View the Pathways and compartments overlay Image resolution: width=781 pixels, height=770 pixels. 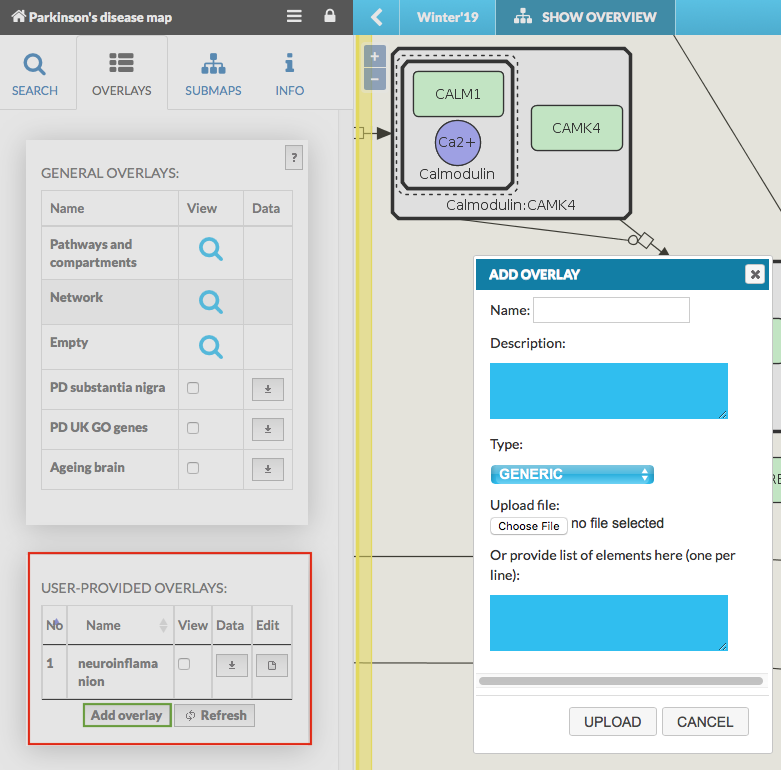pos(210,249)
